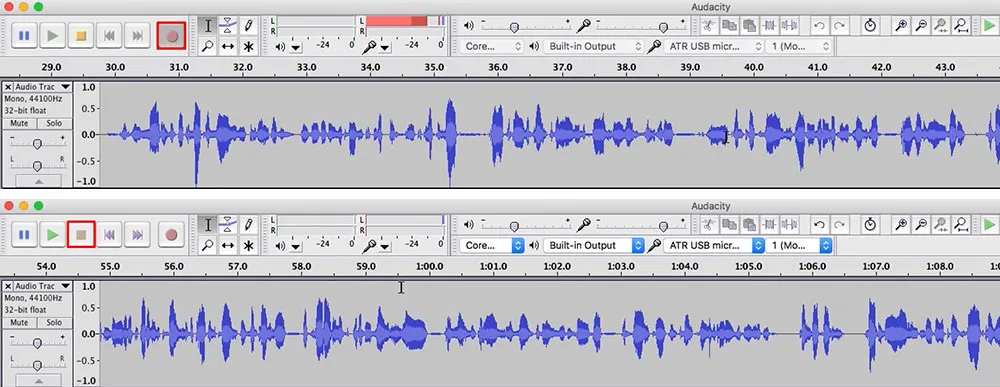Screen dimensions: 1000x387
Task: Click the Redo arrow in the top window
Action: 840,26
